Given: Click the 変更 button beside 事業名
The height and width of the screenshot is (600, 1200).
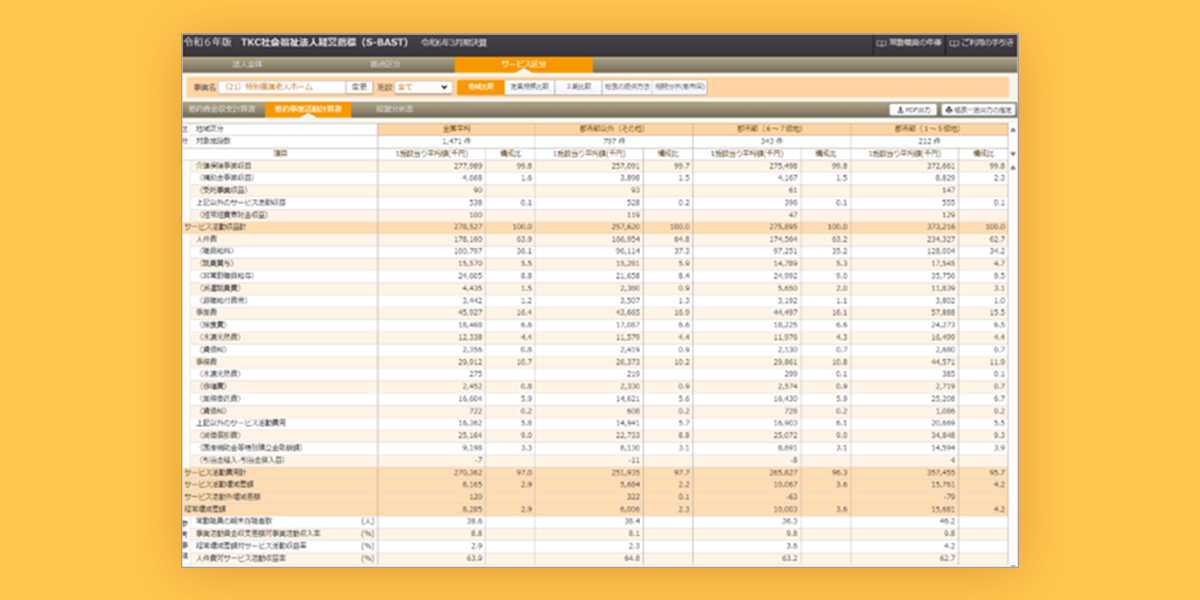Looking at the screenshot, I should pos(359,87).
